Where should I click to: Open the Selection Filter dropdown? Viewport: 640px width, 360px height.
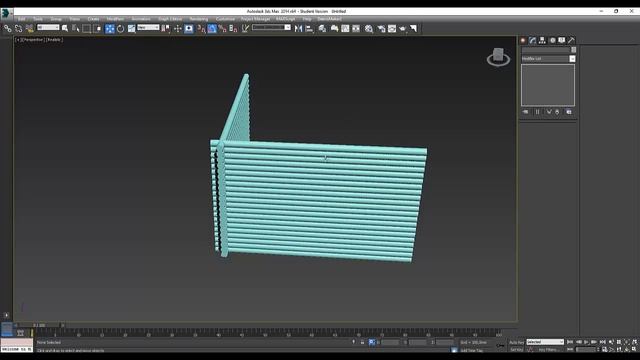pyautogui.click(x=48, y=27)
